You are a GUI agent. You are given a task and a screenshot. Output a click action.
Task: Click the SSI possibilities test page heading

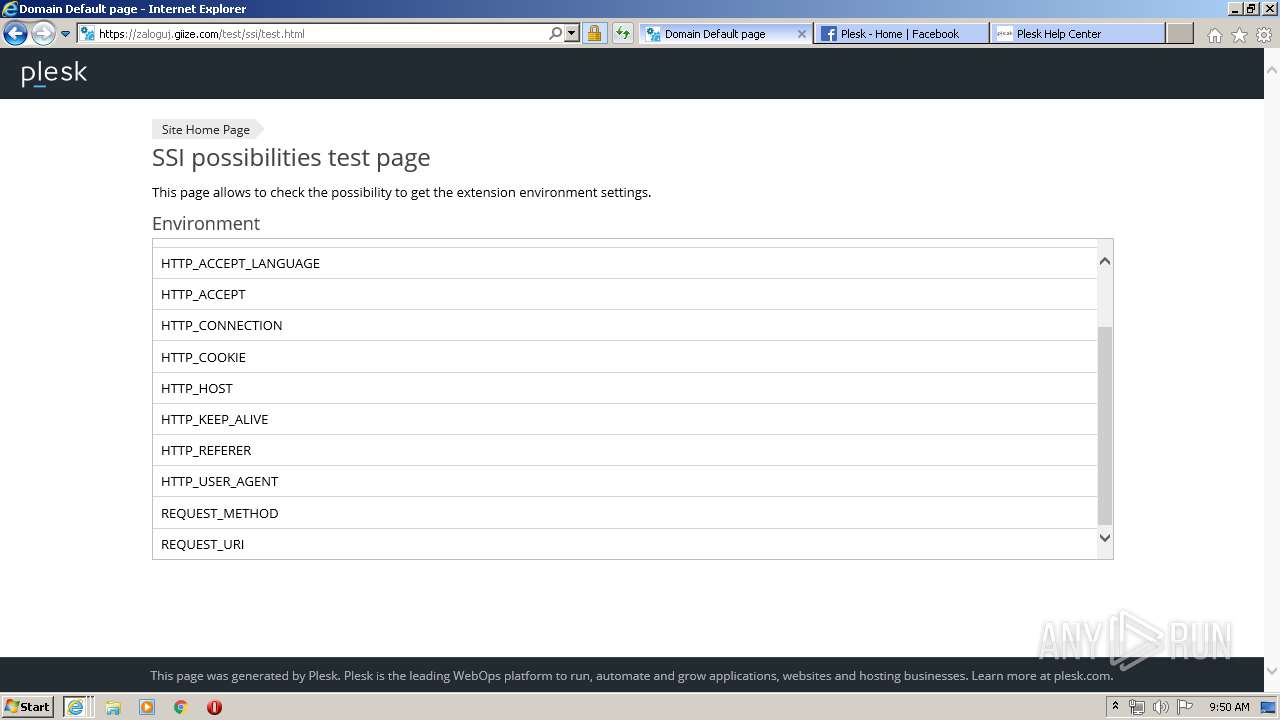click(291, 158)
